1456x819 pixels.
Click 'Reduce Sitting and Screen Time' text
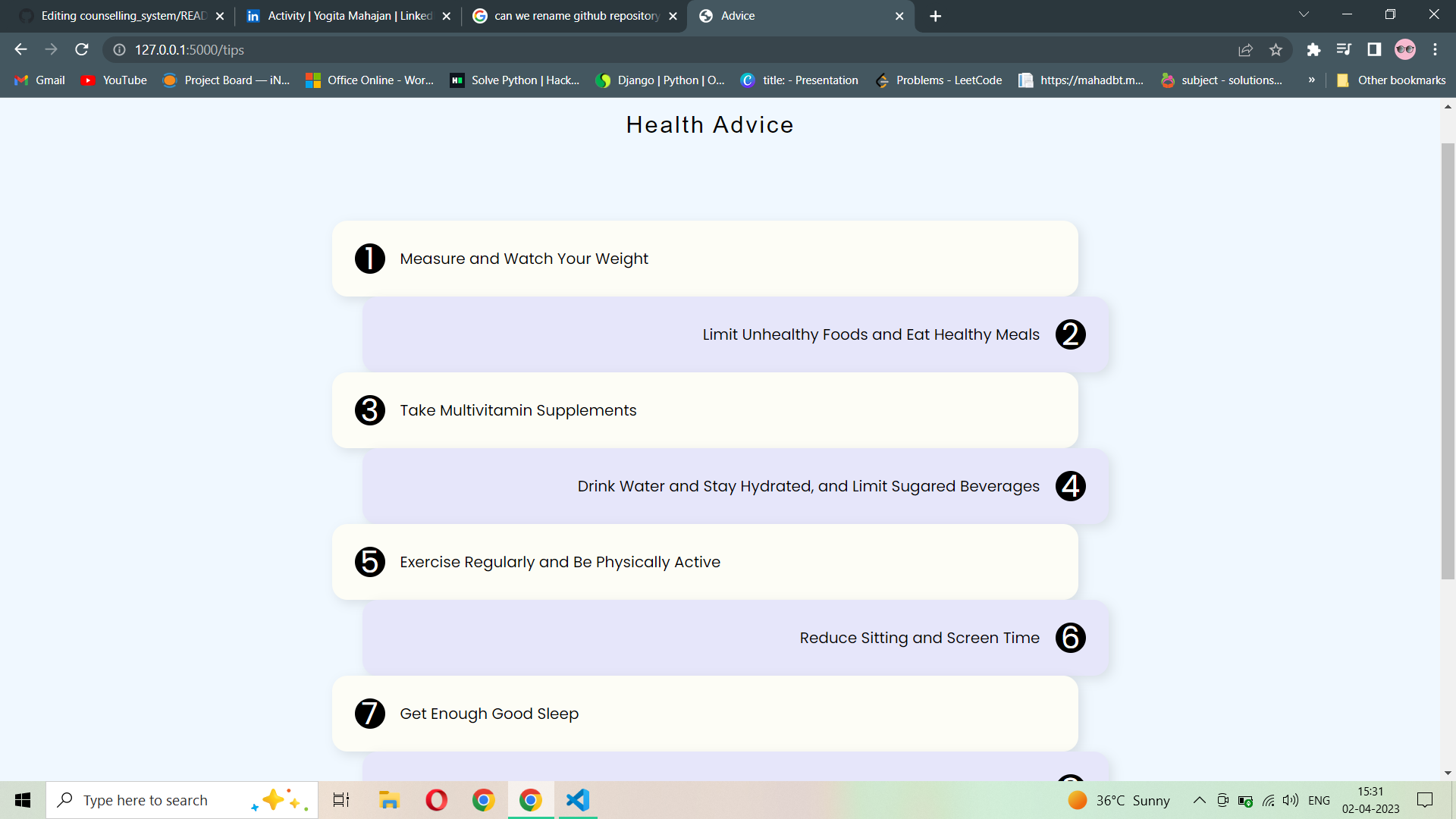pyautogui.click(x=919, y=638)
